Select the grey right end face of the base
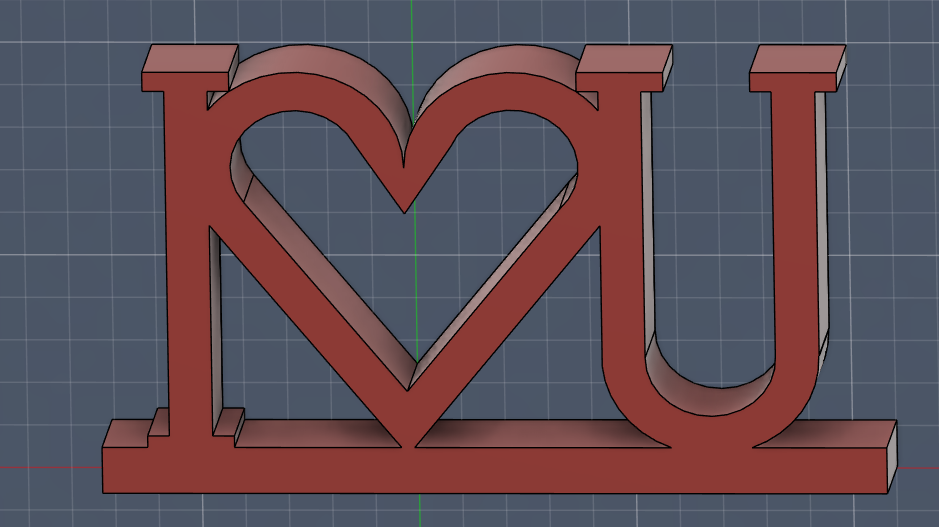This screenshot has height=527, width=939. [x=892, y=457]
